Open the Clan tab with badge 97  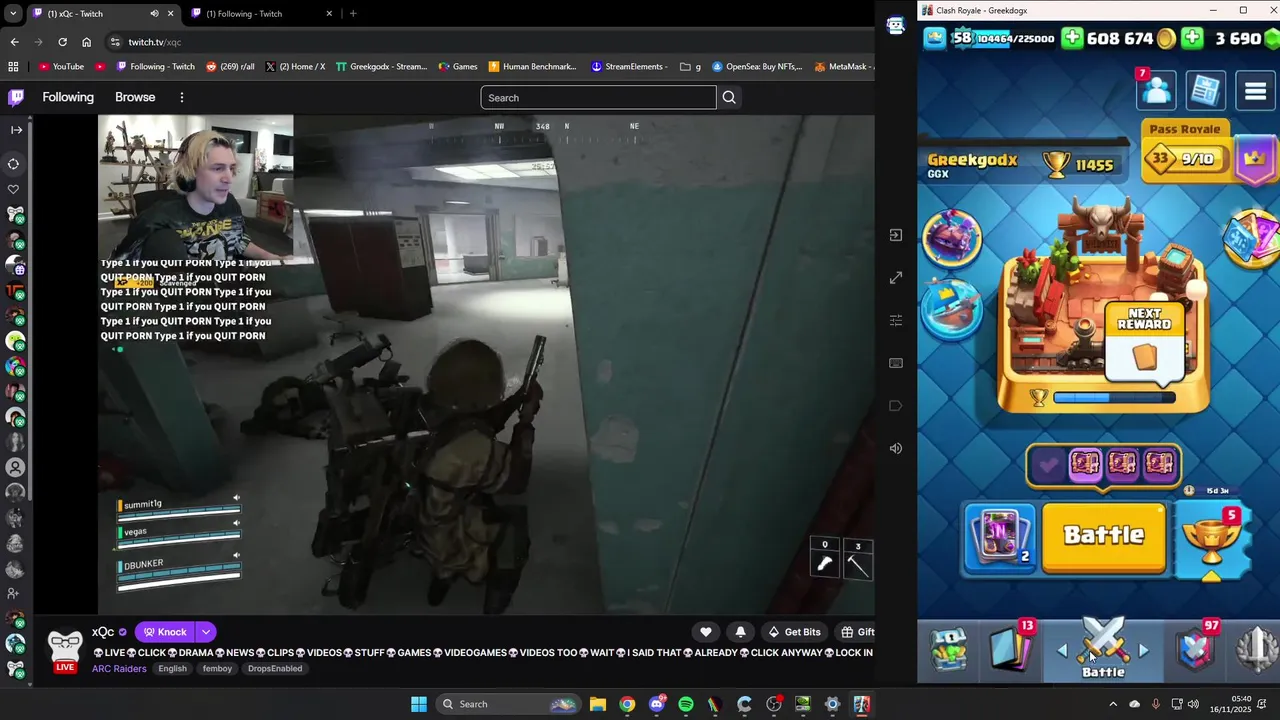[1196, 650]
